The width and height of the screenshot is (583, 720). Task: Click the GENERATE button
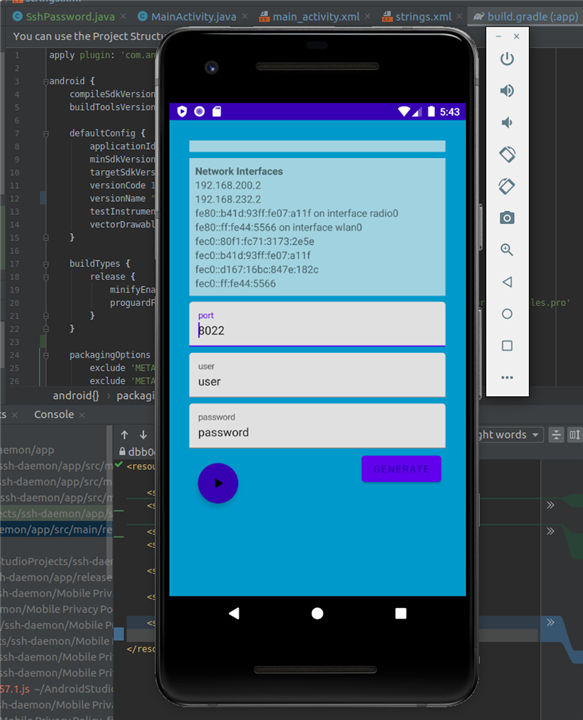point(401,469)
